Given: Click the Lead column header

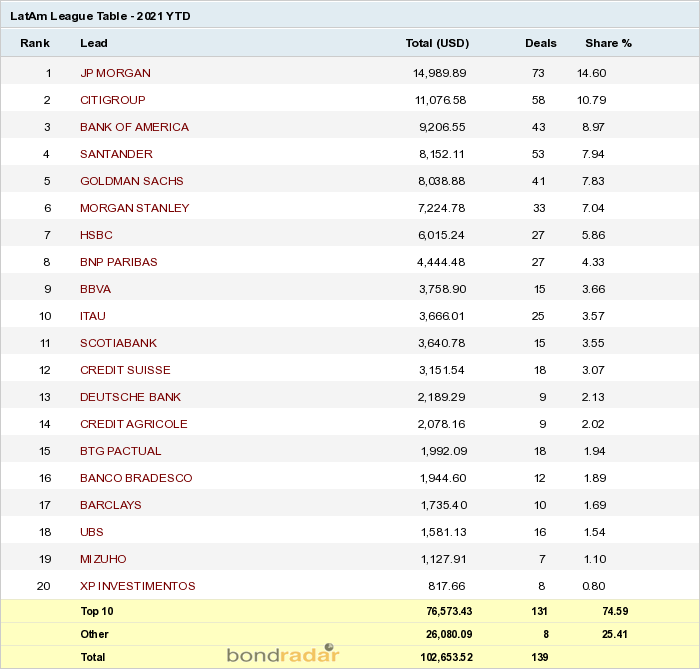Looking at the screenshot, I should [94, 43].
